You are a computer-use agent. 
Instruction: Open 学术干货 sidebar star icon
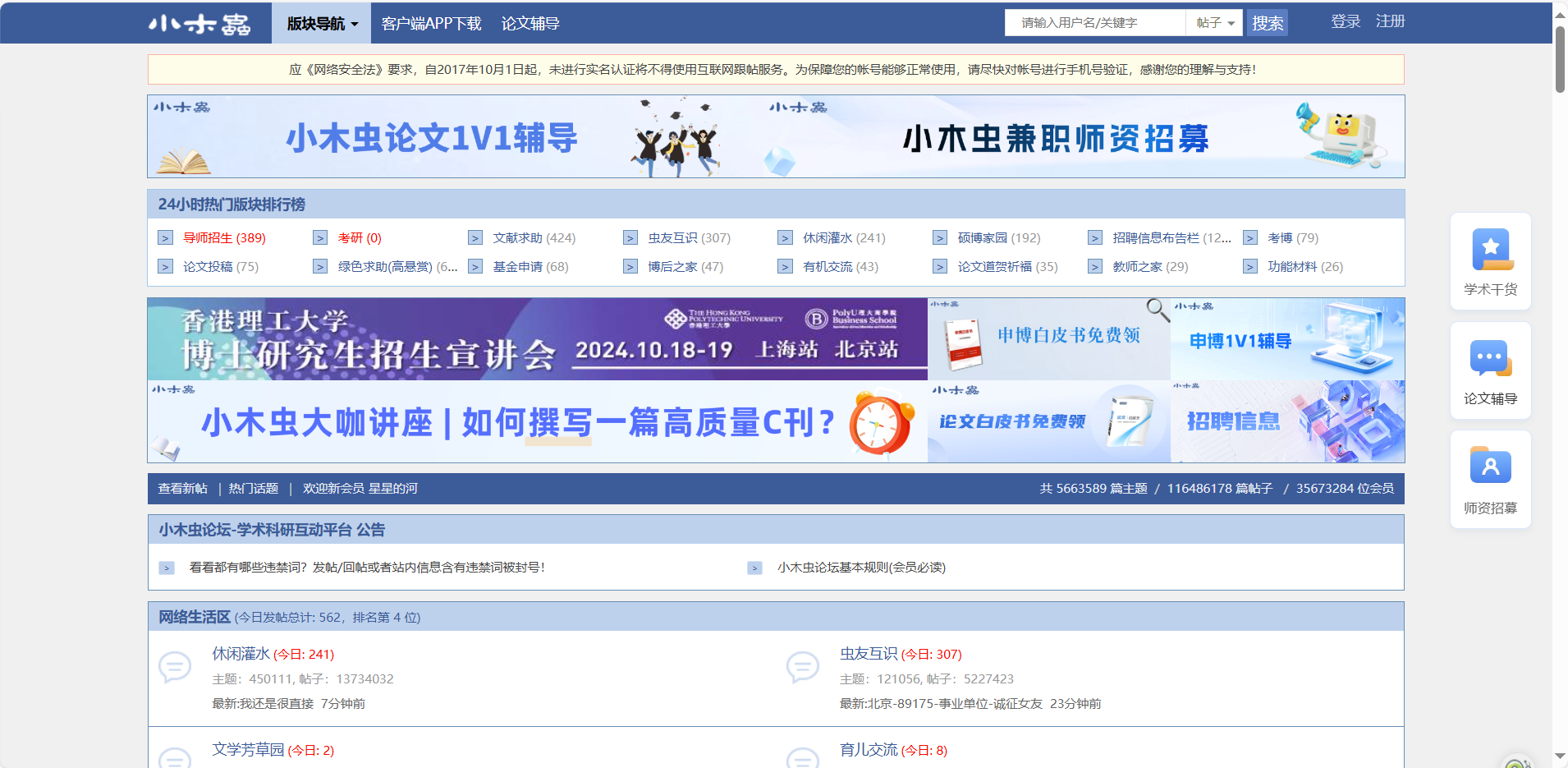point(1491,250)
